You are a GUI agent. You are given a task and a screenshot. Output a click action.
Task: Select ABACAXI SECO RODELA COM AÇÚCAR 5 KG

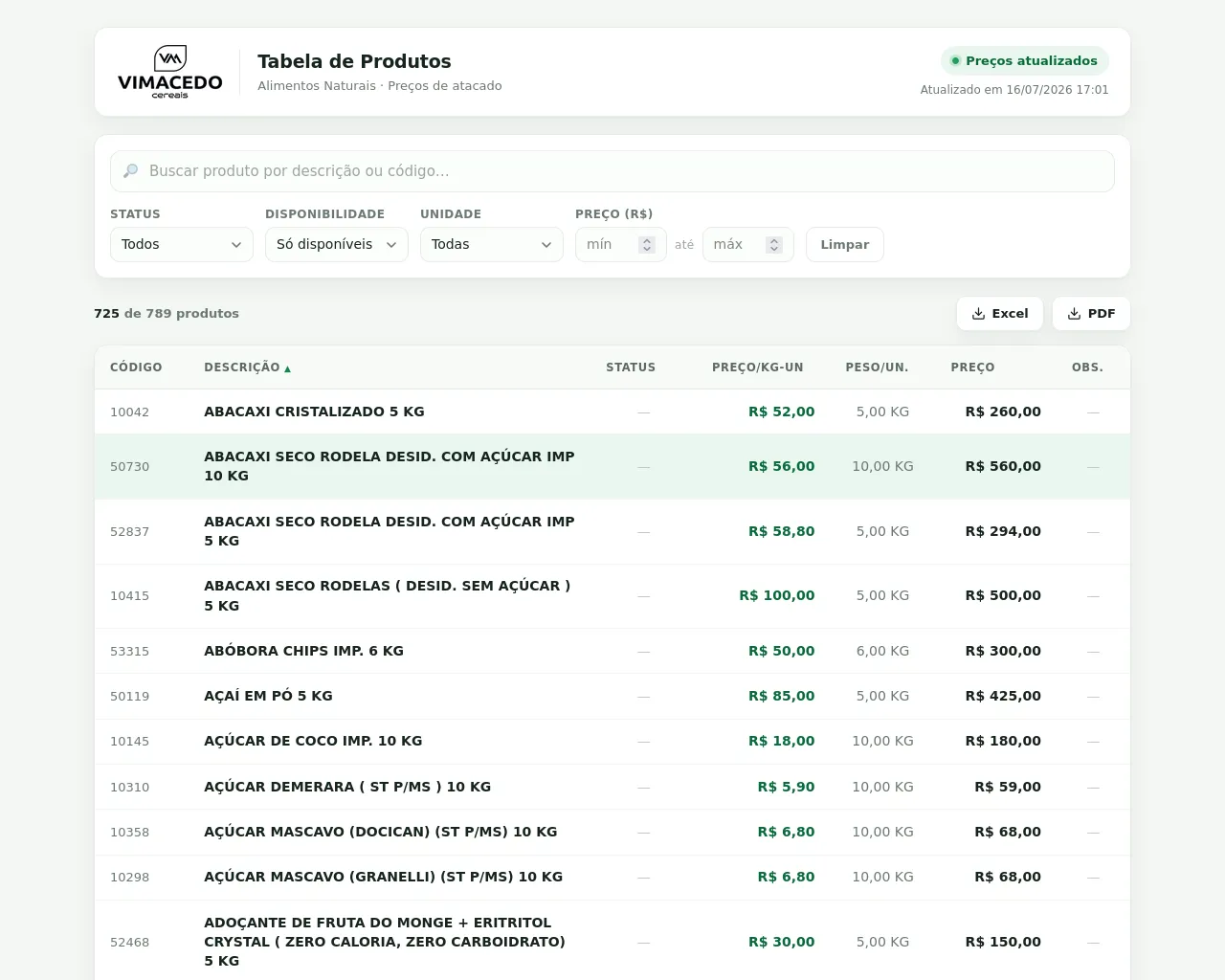(x=612, y=532)
